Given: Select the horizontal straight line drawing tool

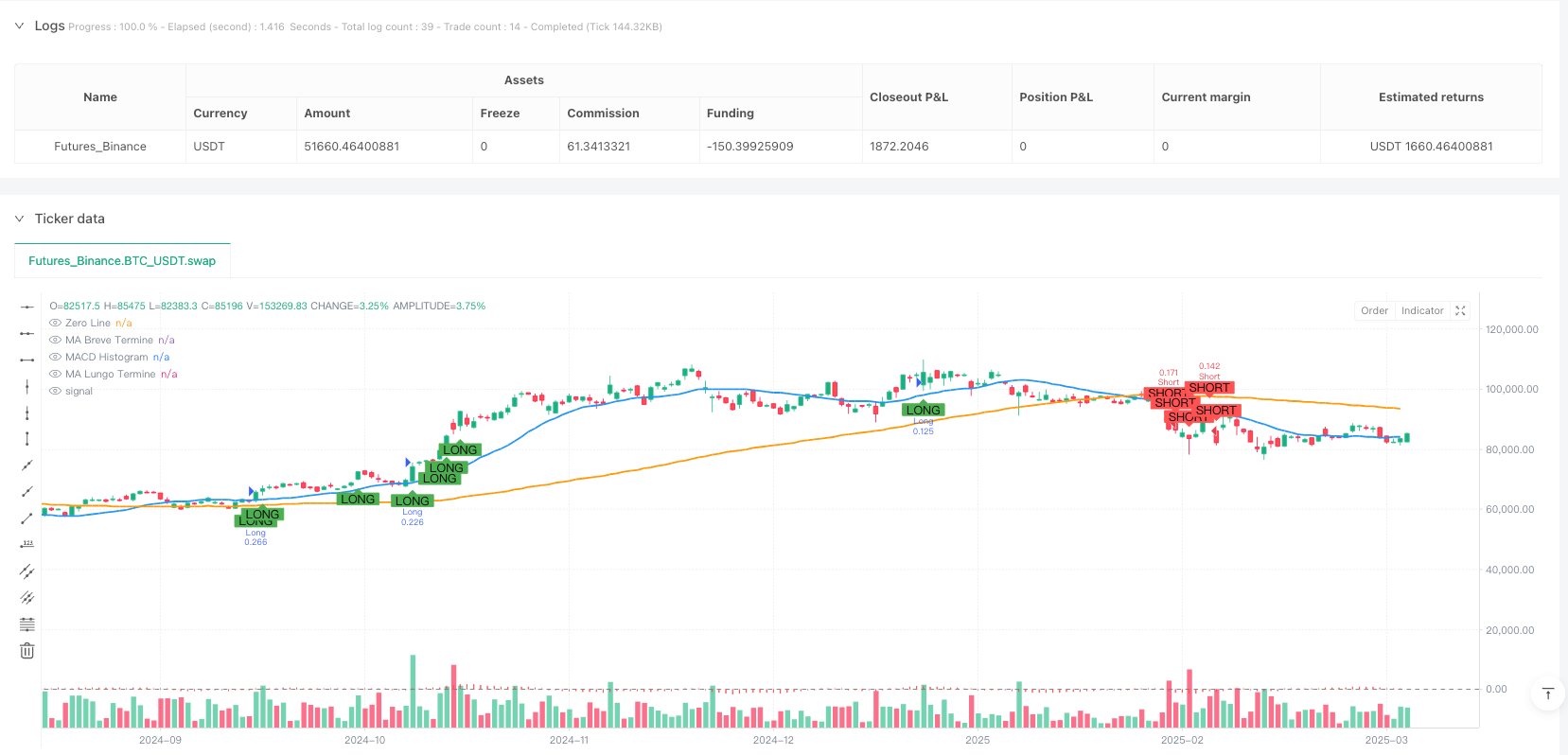Looking at the screenshot, I should coord(27,307).
